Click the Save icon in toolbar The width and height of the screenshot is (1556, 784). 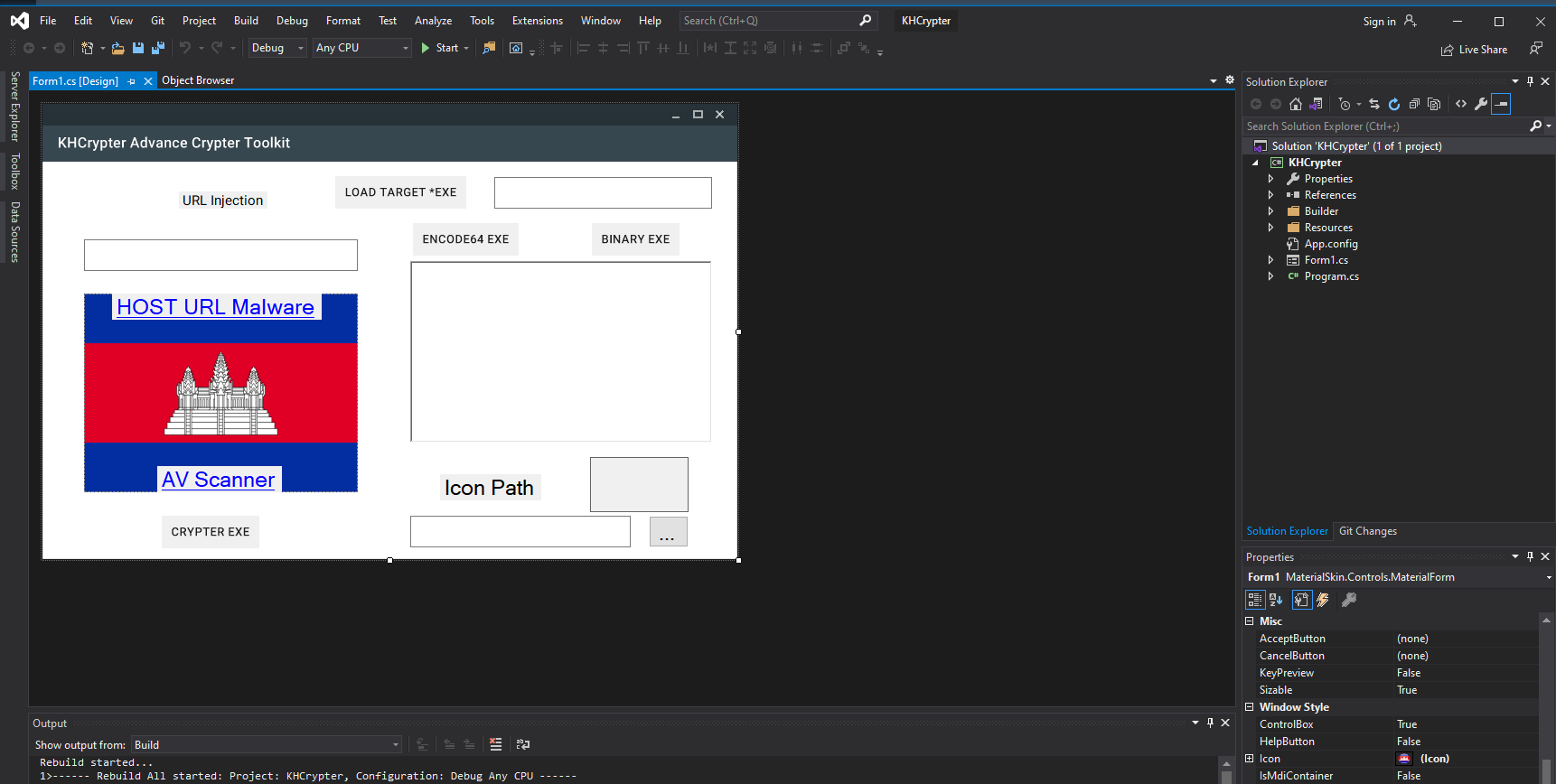[x=138, y=48]
